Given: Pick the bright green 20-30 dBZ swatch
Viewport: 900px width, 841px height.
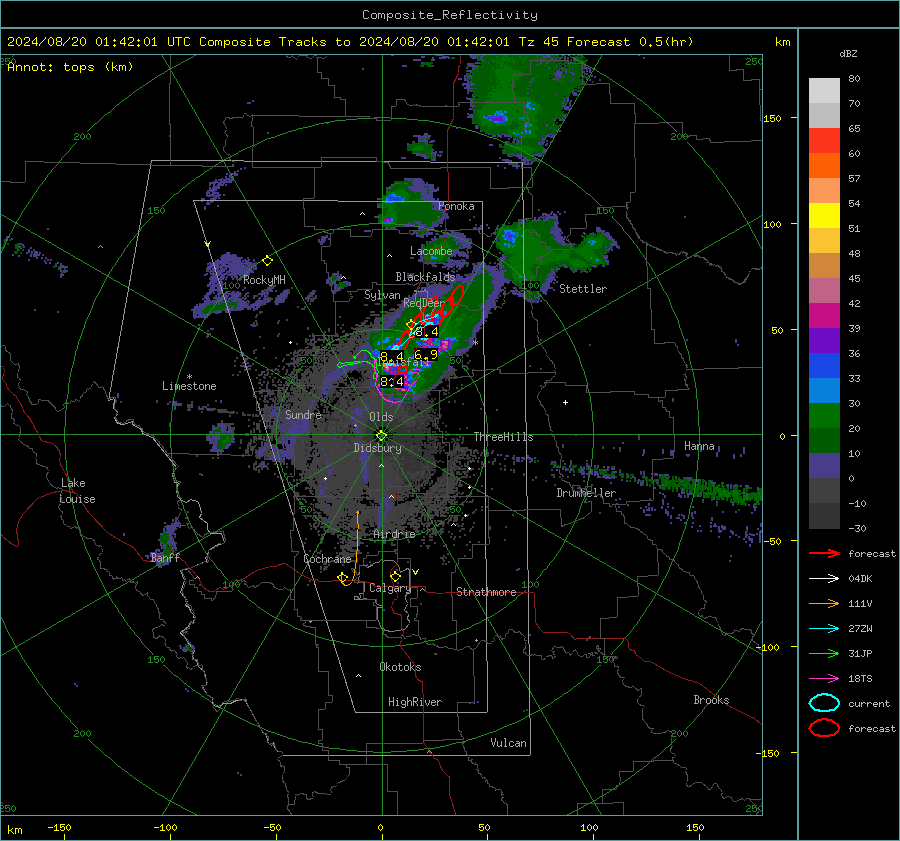Looking at the screenshot, I should pos(824,415).
